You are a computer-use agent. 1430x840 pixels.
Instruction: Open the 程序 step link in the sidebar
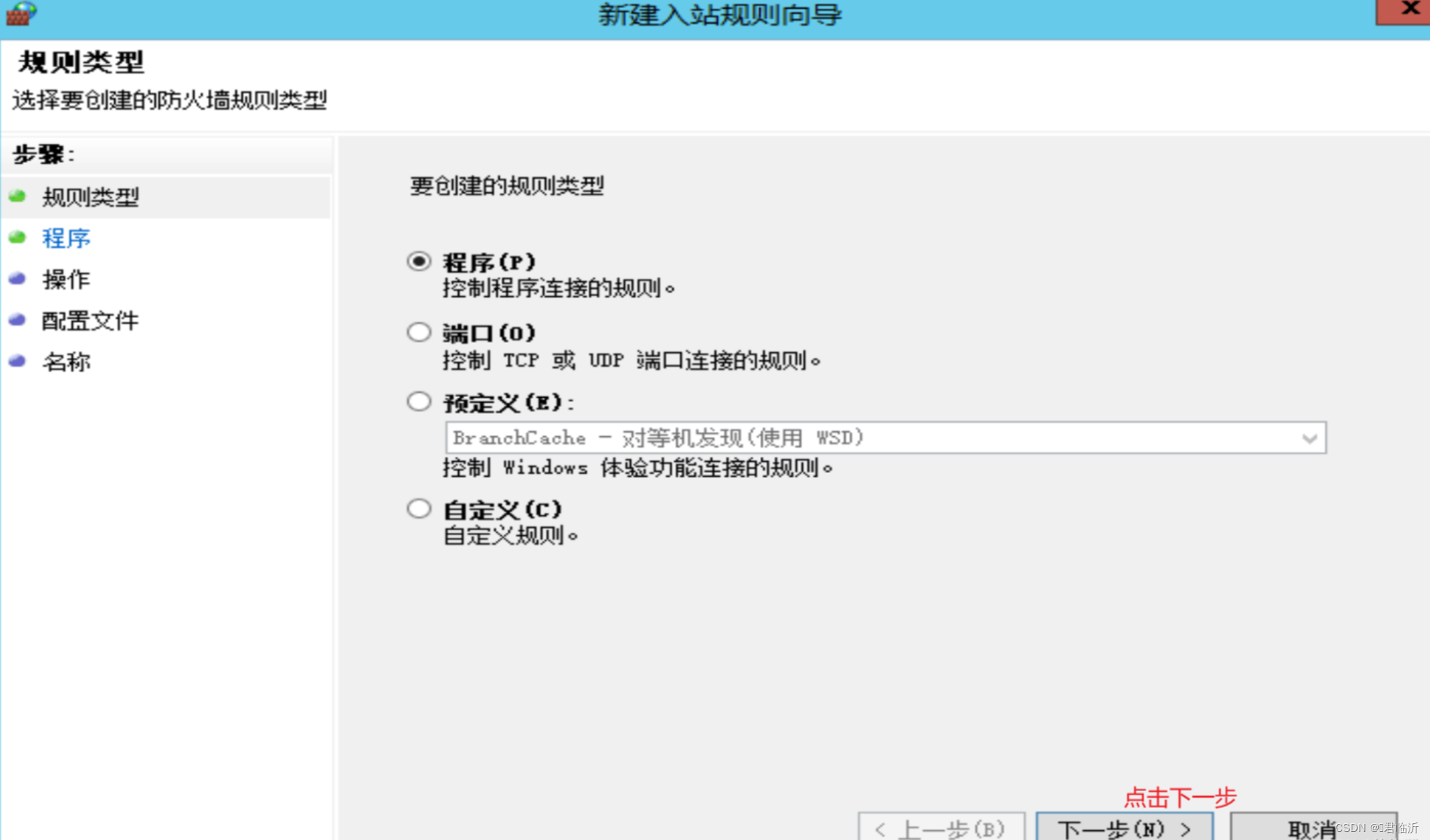click(x=67, y=238)
